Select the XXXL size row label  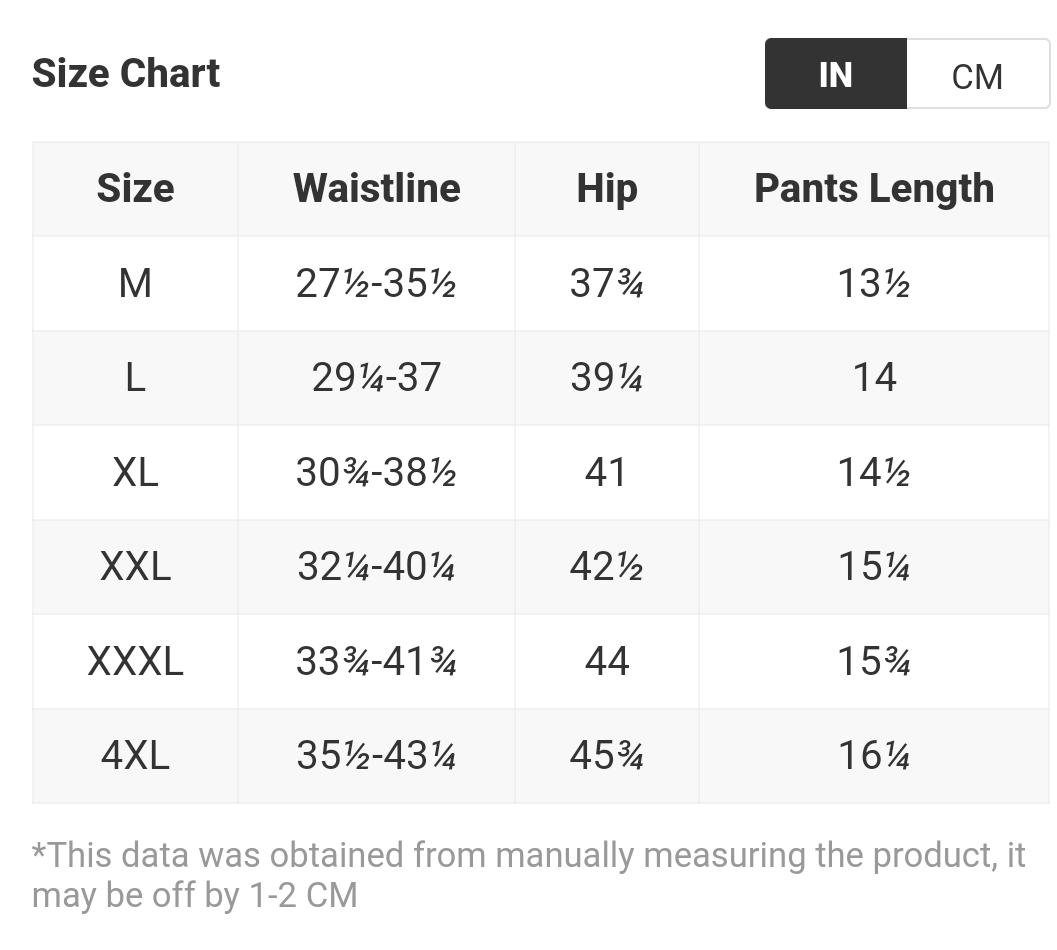click(135, 661)
